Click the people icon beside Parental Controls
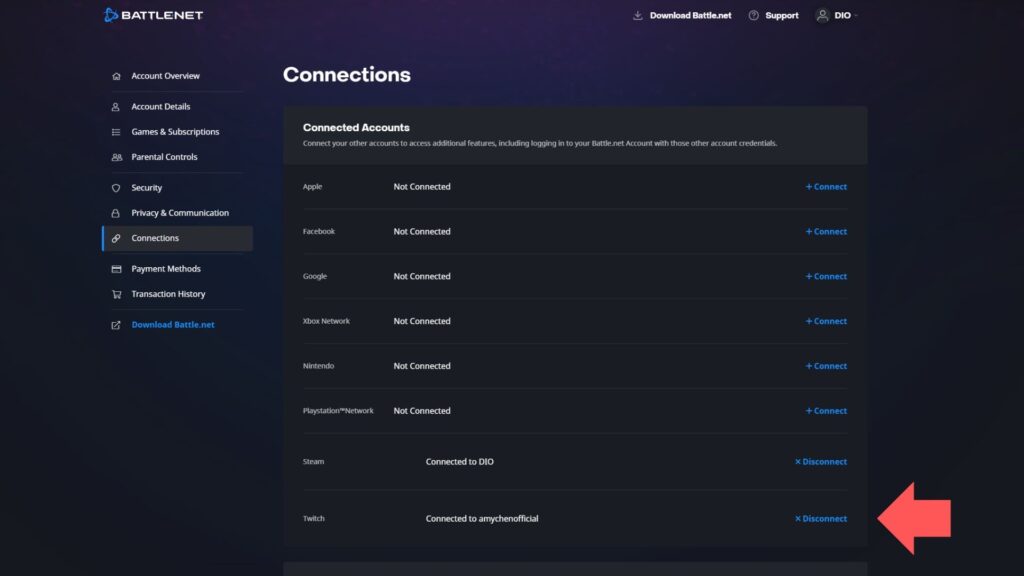 pos(115,156)
